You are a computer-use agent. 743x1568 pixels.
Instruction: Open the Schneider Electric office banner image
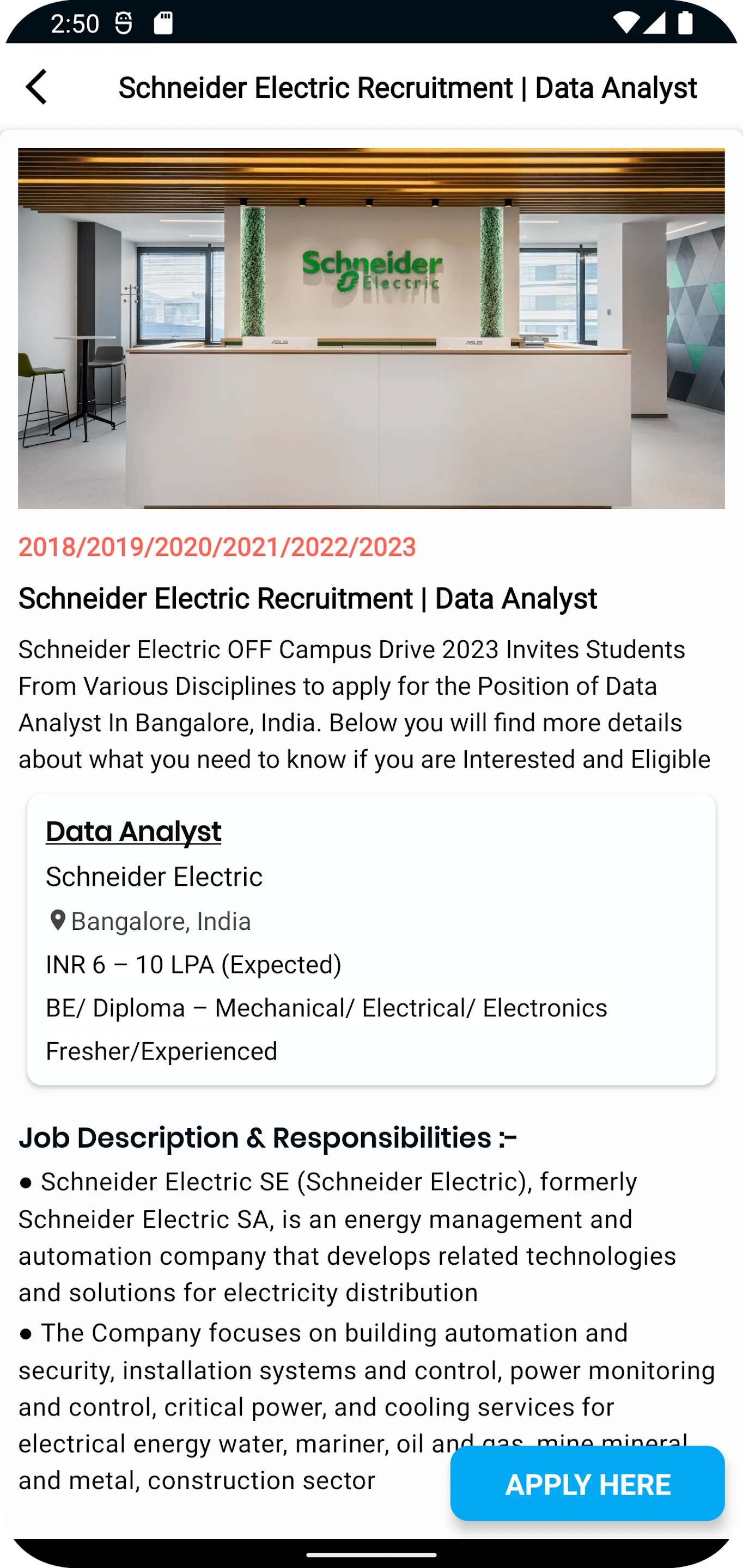371,328
